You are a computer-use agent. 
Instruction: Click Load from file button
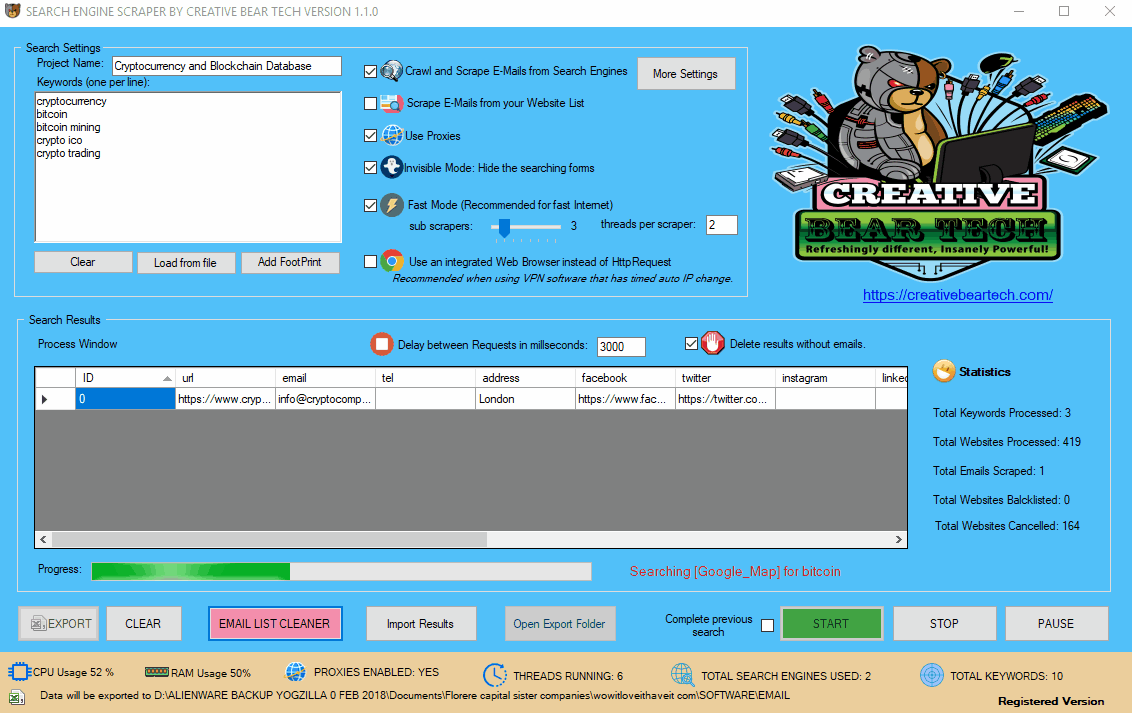tap(186, 263)
